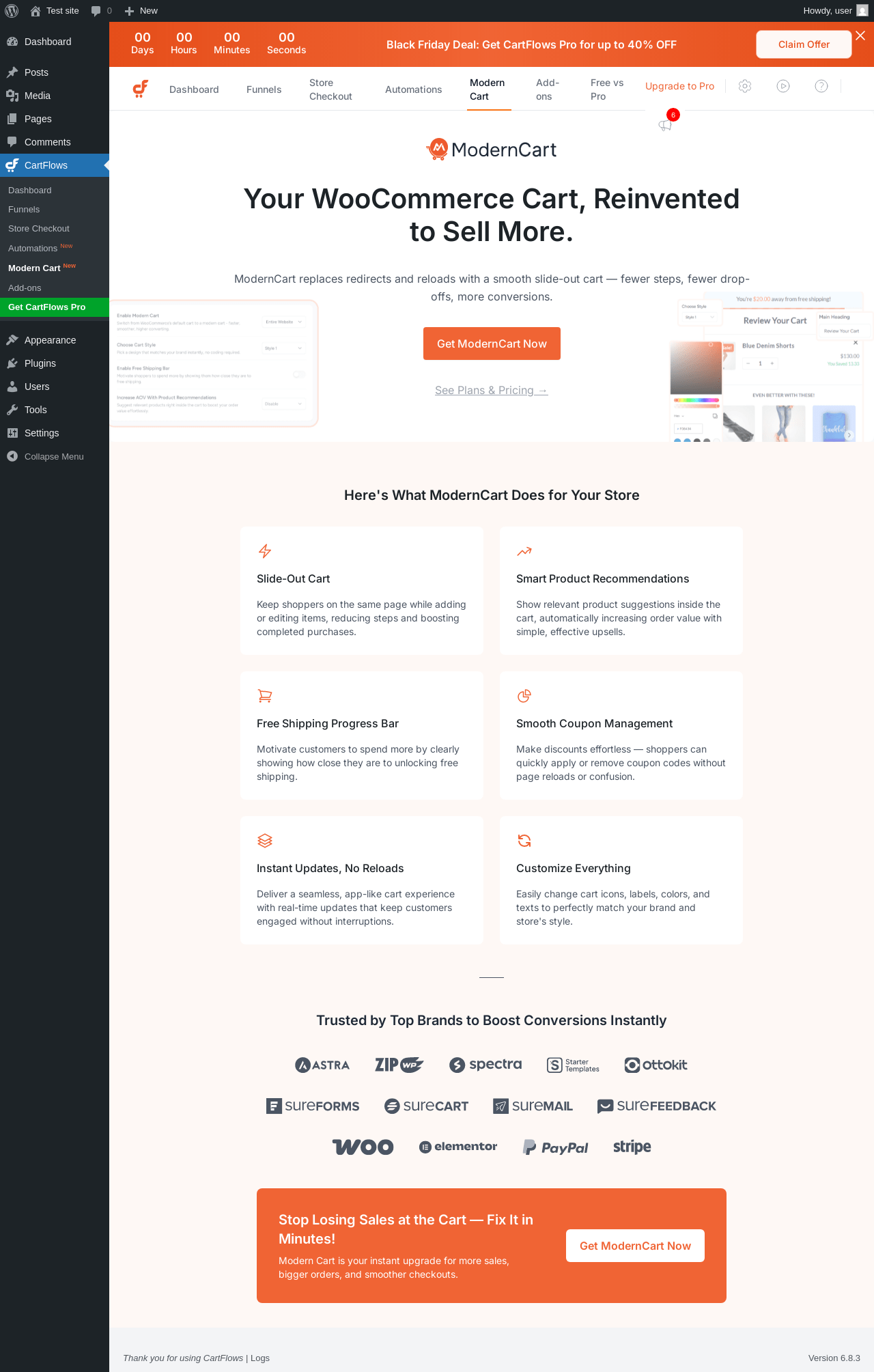
Task: Open the help question mark icon
Action: [x=821, y=86]
